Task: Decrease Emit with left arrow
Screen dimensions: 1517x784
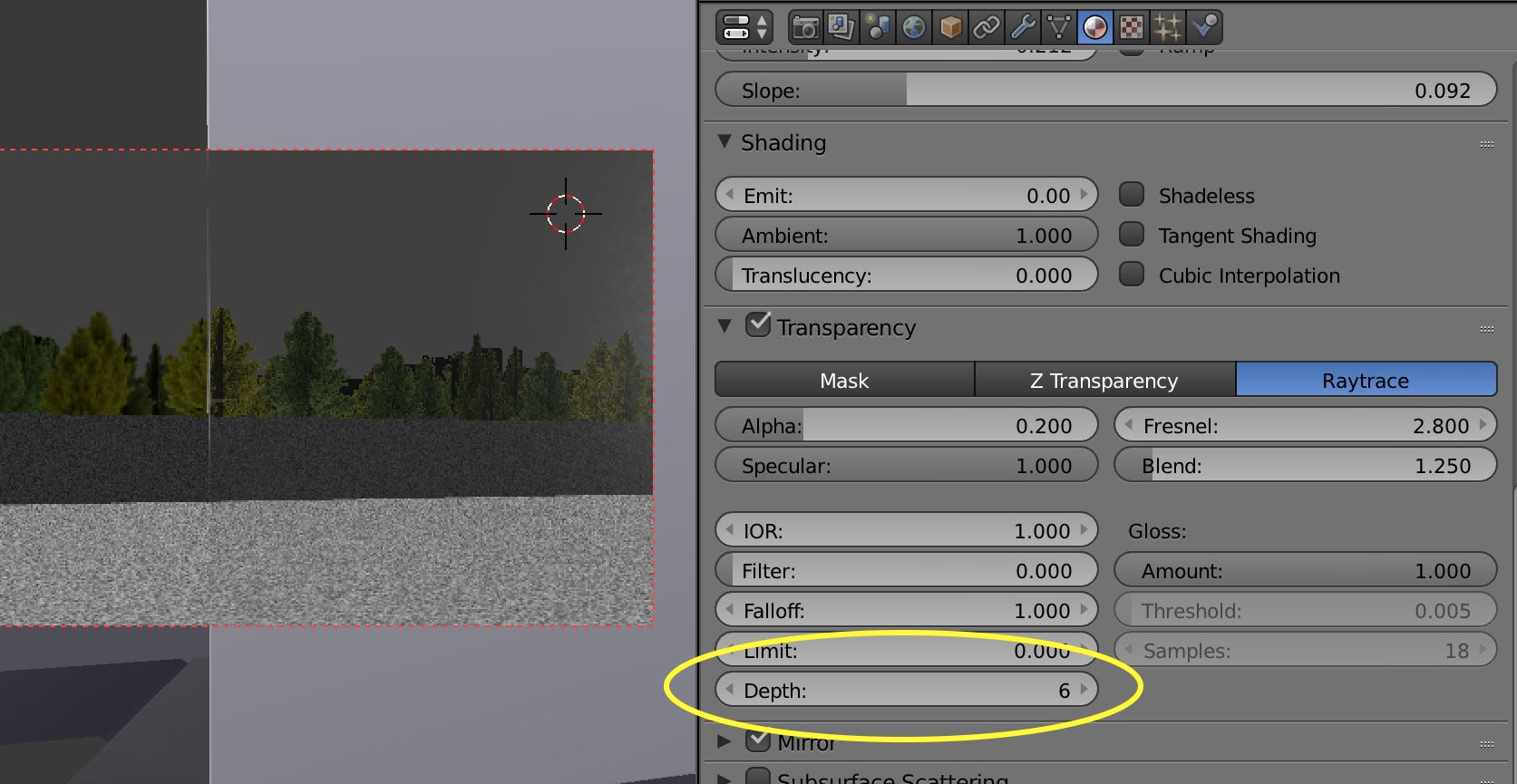Action: 729,195
